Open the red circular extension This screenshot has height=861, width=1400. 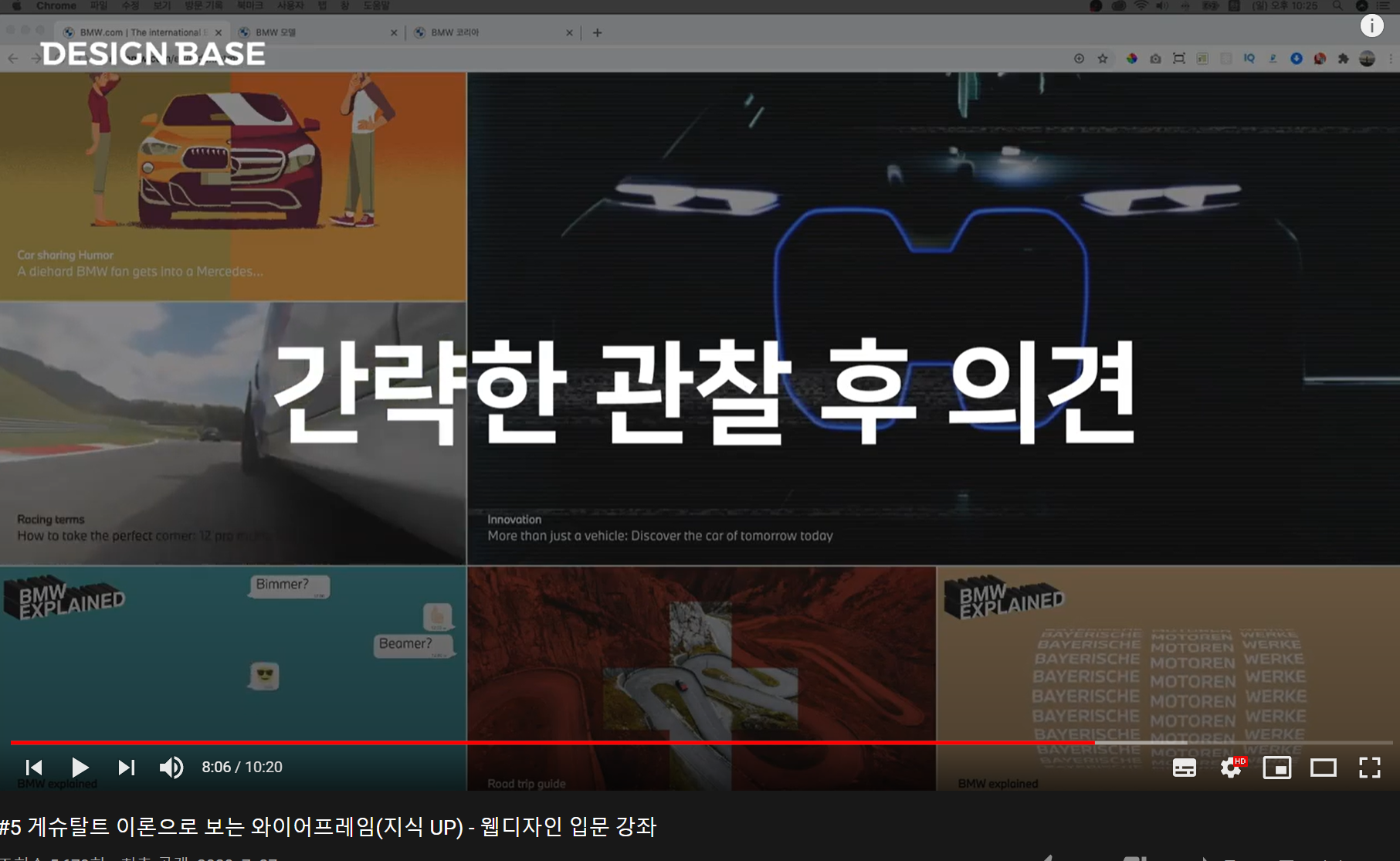(1320, 59)
